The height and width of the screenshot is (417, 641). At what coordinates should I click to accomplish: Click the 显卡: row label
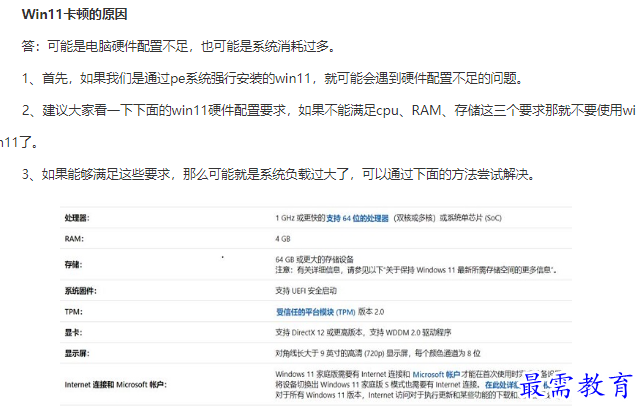[x=73, y=333]
